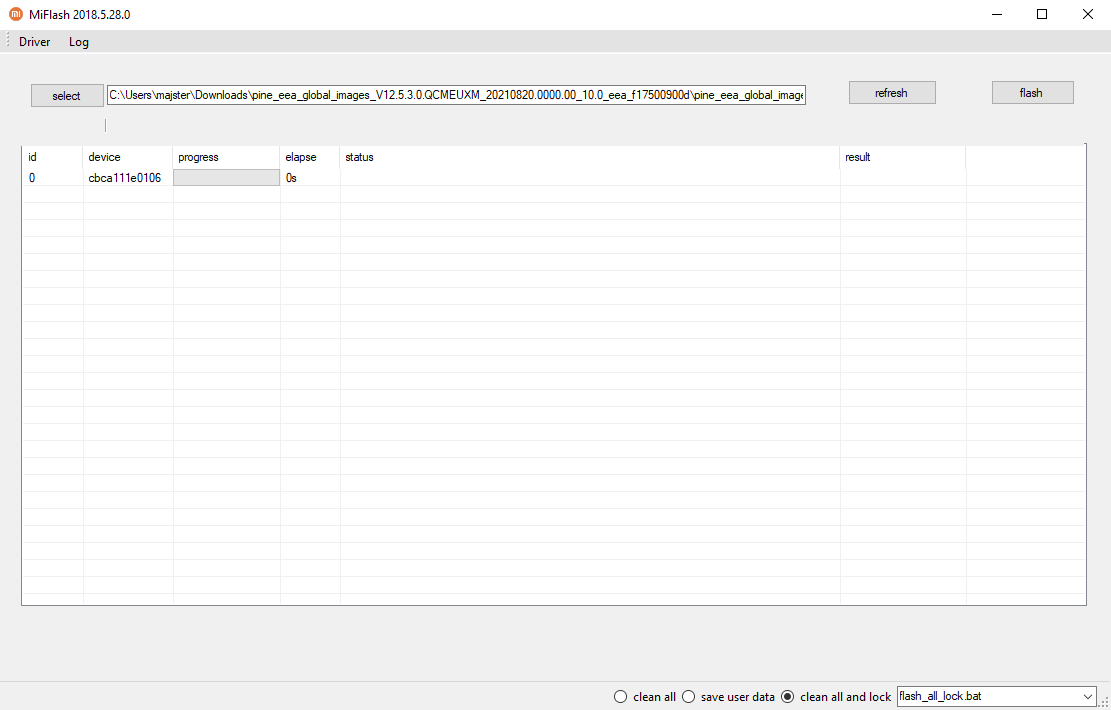1111x710 pixels.
Task: Click the firmware path text field
Action: point(456,95)
